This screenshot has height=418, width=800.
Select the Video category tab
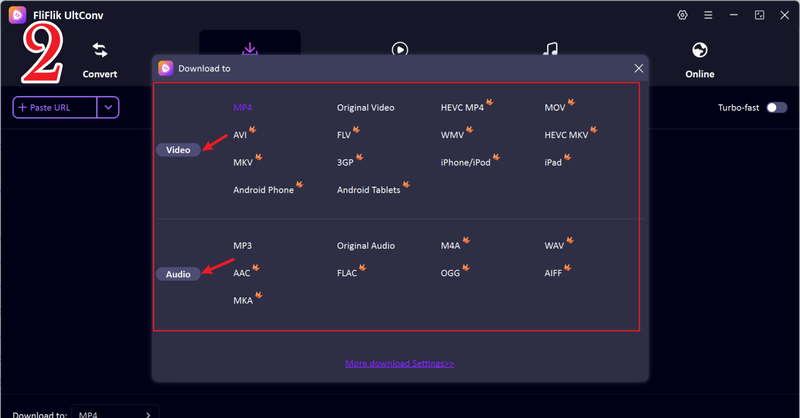tap(178, 150)
